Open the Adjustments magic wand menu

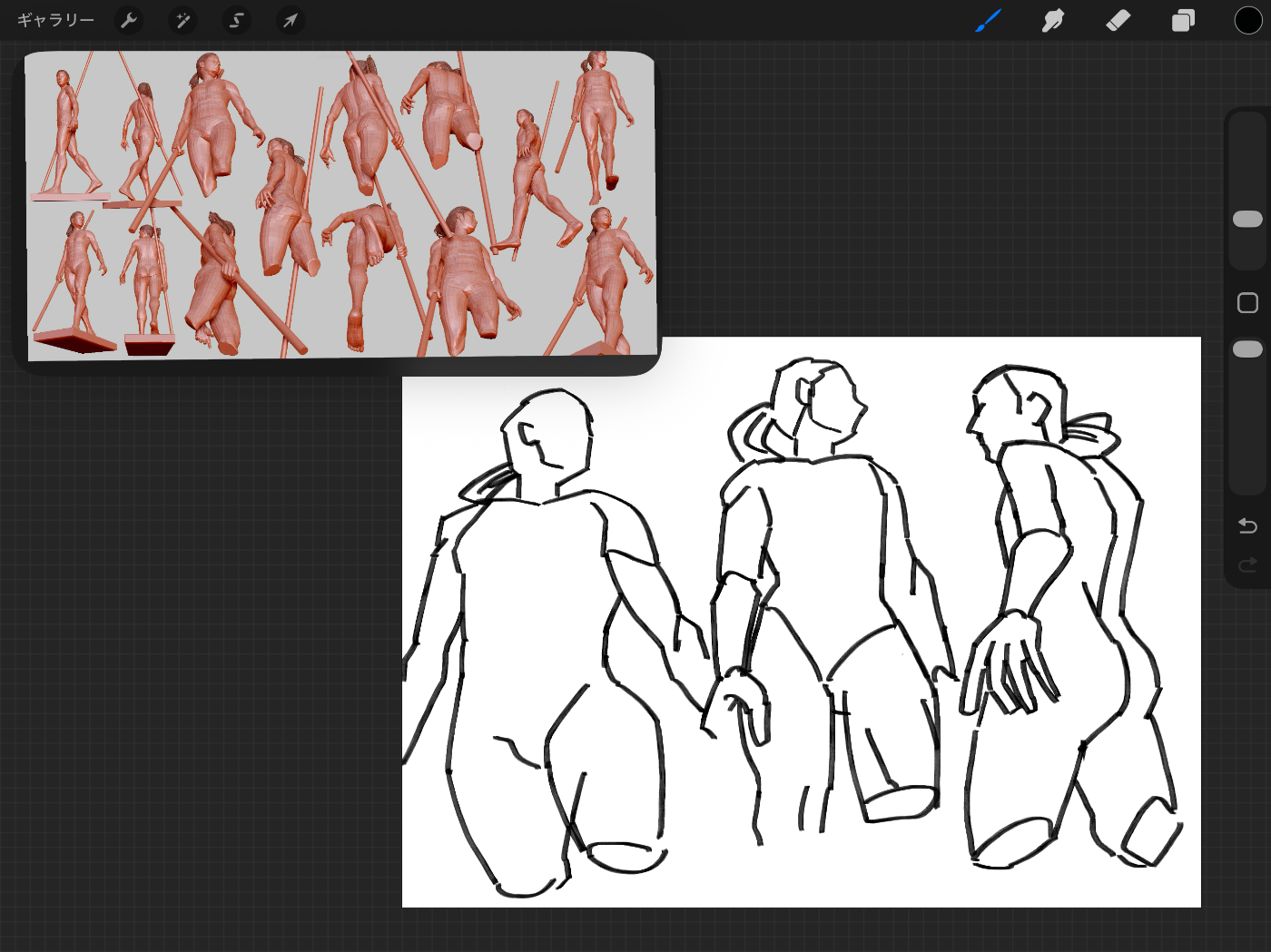(183, 20)
